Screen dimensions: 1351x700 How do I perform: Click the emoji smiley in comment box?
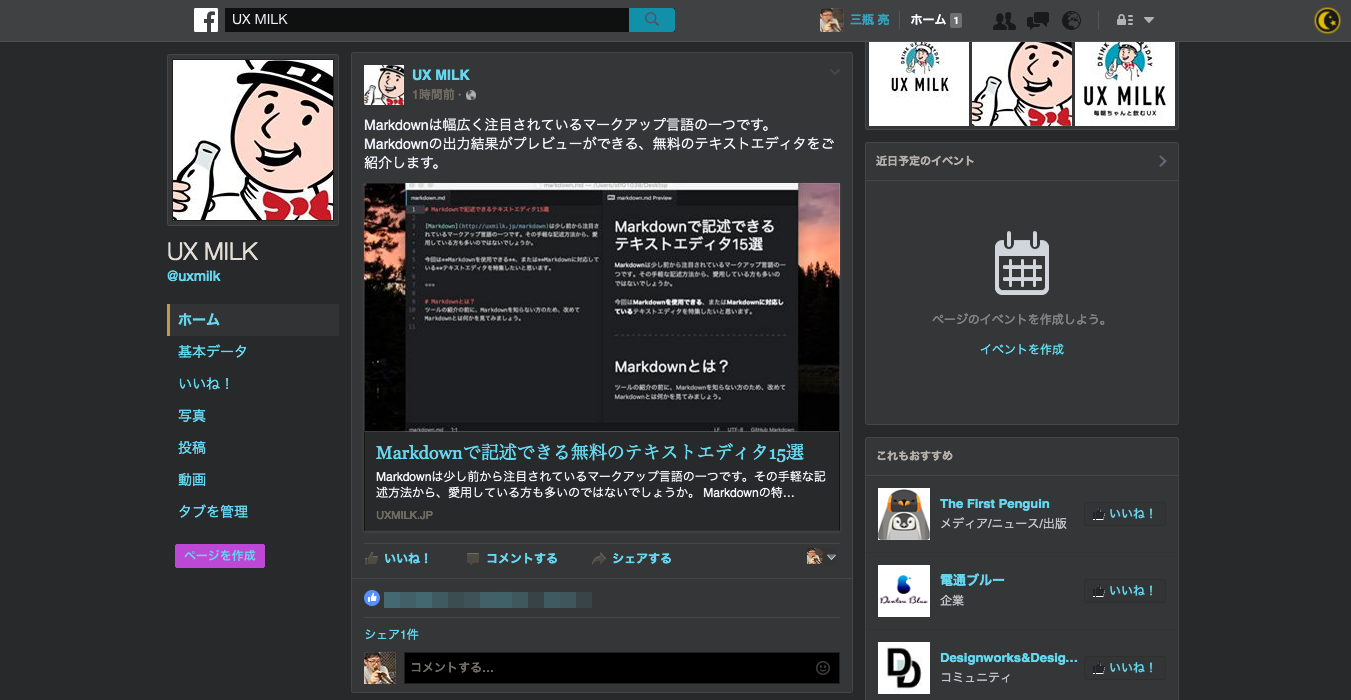pos(823,668)
